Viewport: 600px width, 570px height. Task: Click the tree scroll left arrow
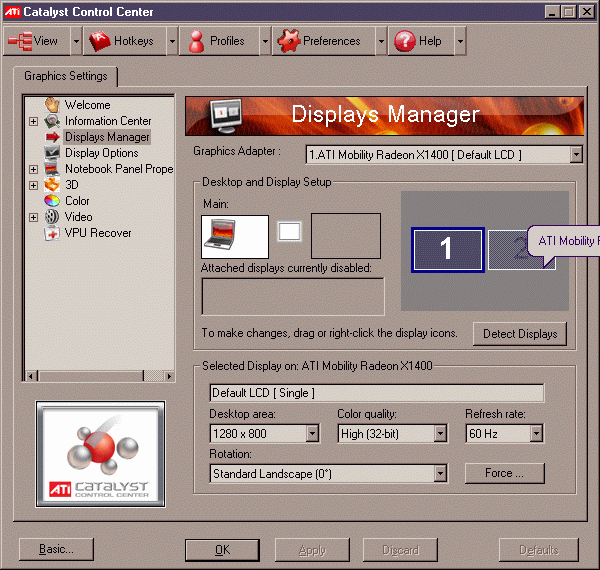pyautogui.click(x=31, y=376)
